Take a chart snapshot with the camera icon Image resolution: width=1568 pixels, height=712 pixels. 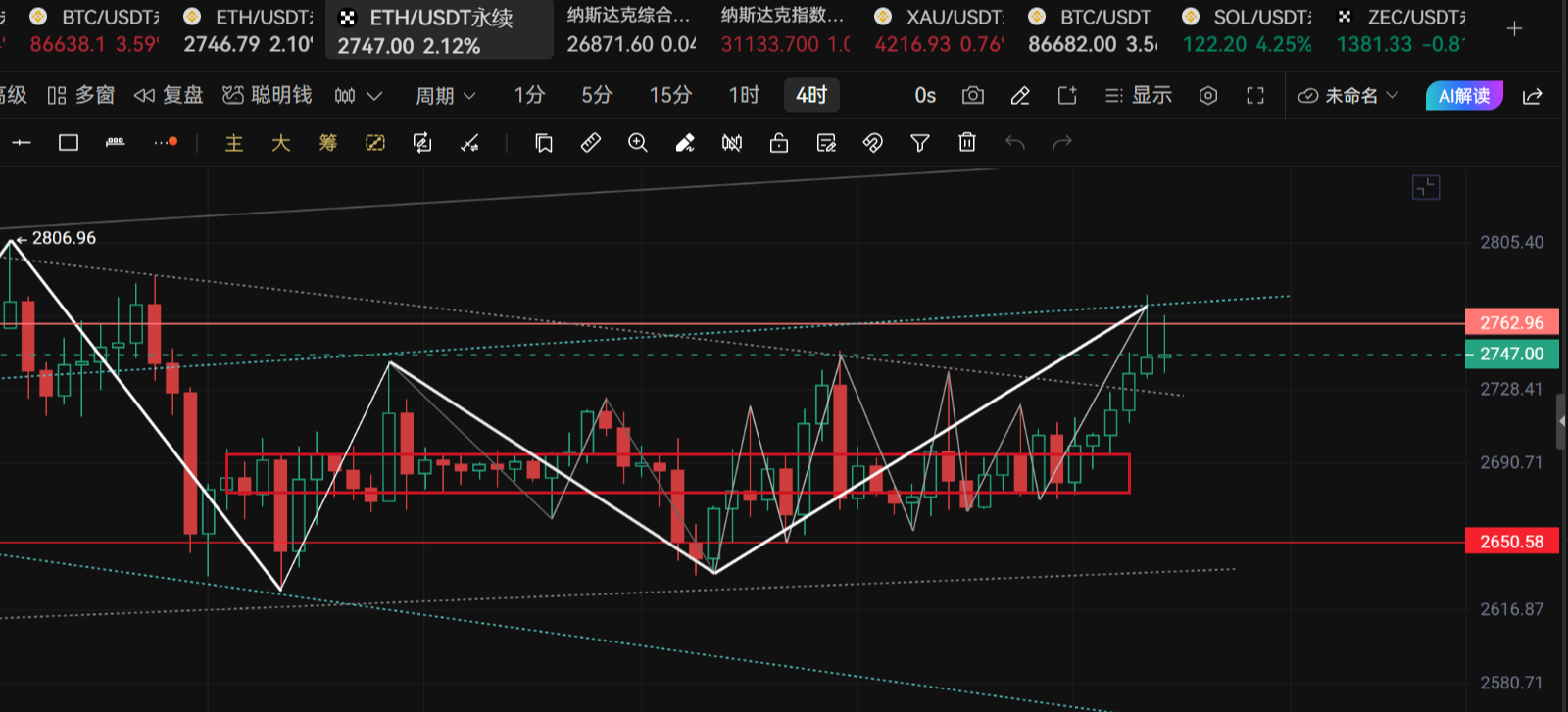(x=973, y=95)
